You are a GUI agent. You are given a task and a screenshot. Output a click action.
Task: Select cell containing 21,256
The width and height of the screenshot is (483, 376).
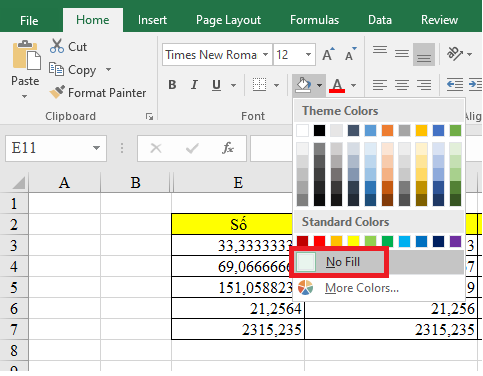391,309
